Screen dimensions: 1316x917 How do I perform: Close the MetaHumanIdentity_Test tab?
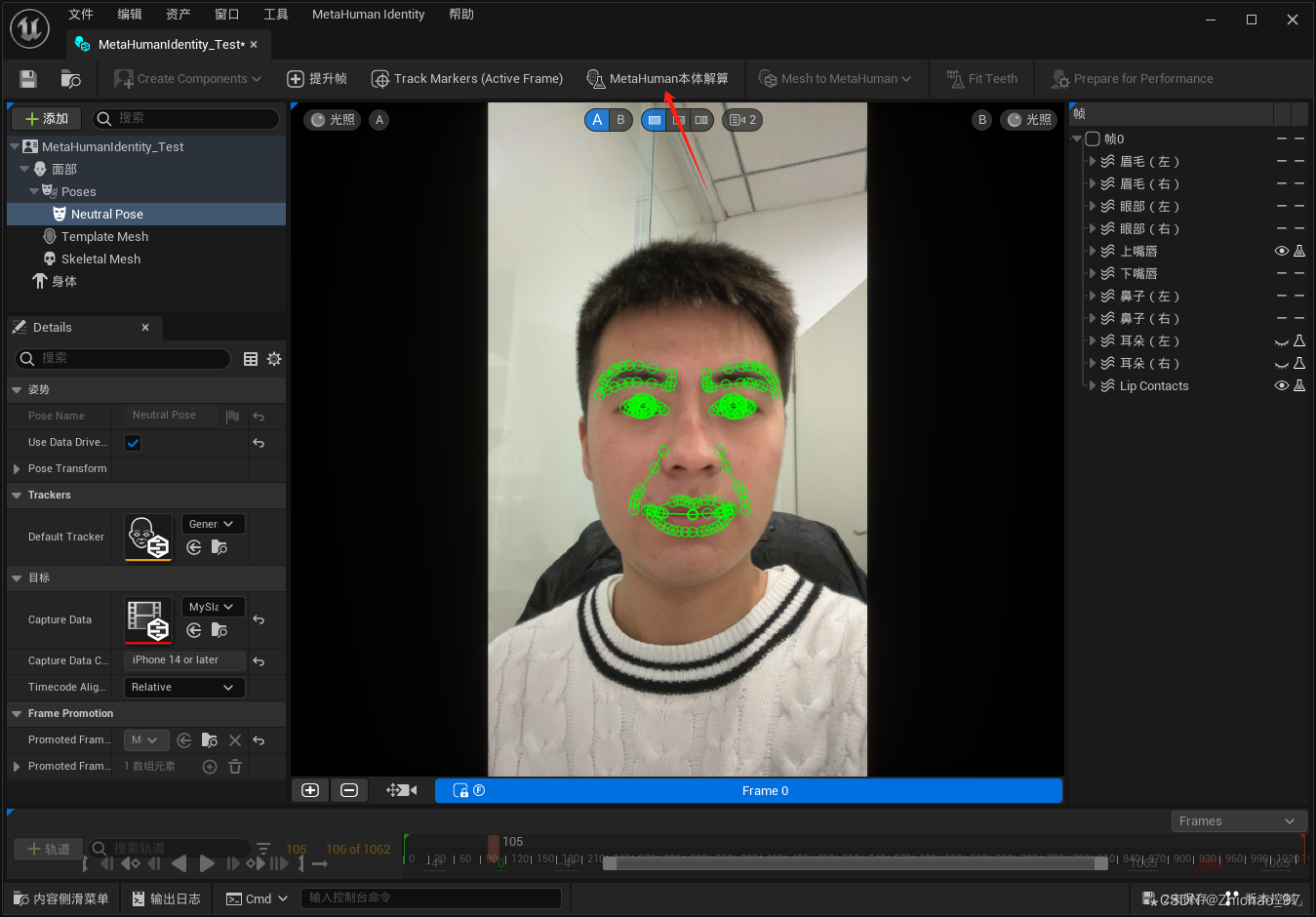pos(254,45)
